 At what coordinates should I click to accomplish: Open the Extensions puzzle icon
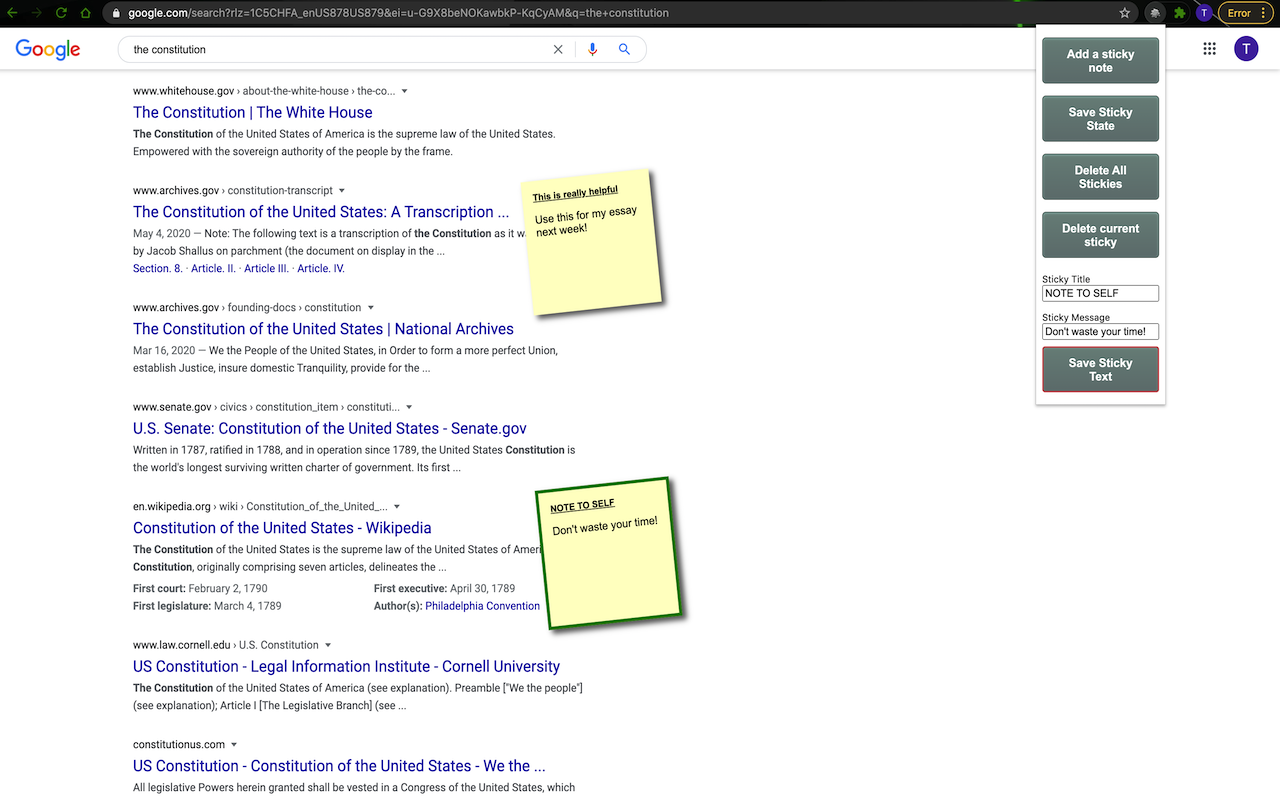click(1180, 13)
